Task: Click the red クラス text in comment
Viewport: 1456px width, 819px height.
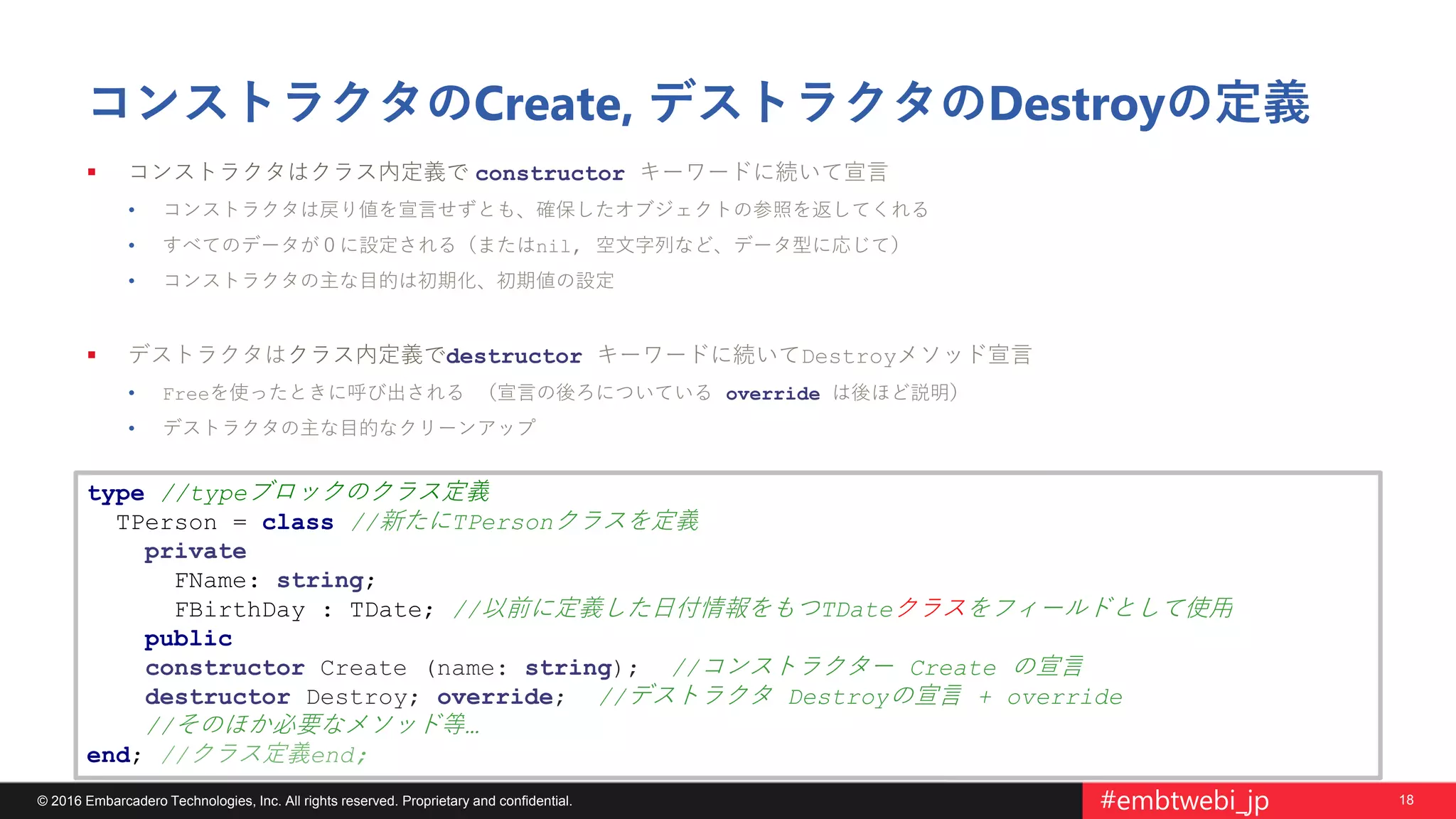Action: pos(930,609)
